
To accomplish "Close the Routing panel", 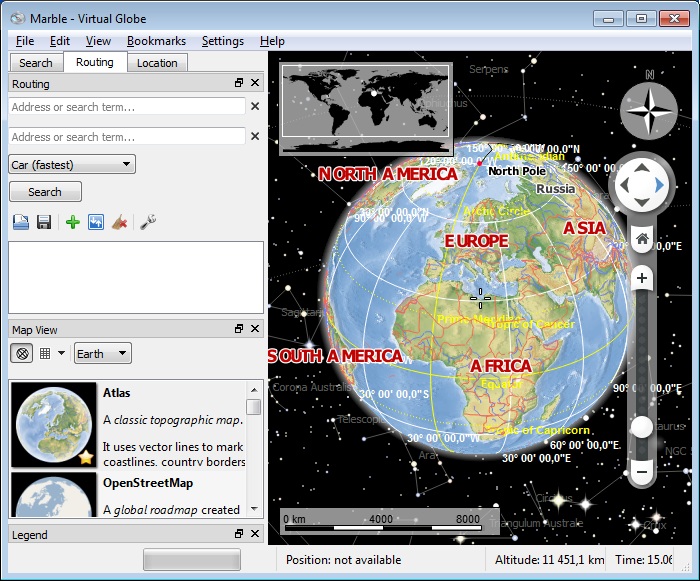I will (255, 83).
